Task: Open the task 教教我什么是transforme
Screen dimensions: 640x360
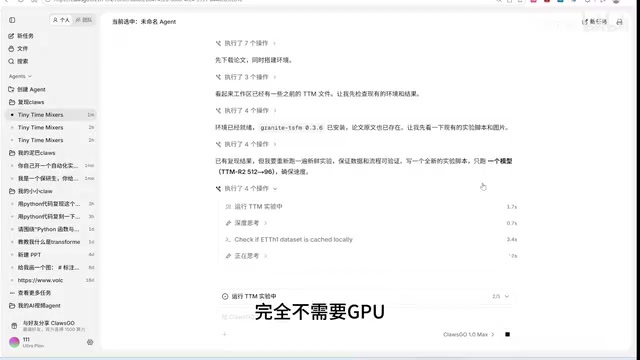Action: [x=51, y=242]
